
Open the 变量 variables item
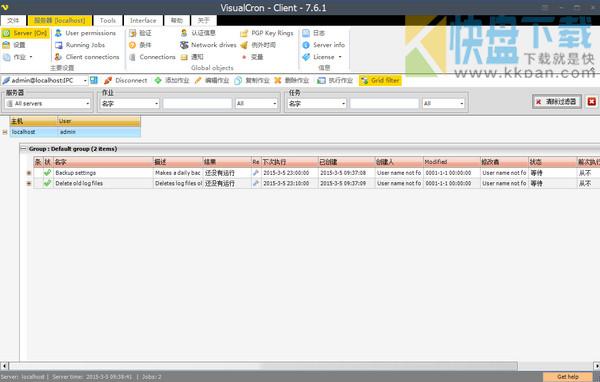pyautogui.click(x=252, y=57)
